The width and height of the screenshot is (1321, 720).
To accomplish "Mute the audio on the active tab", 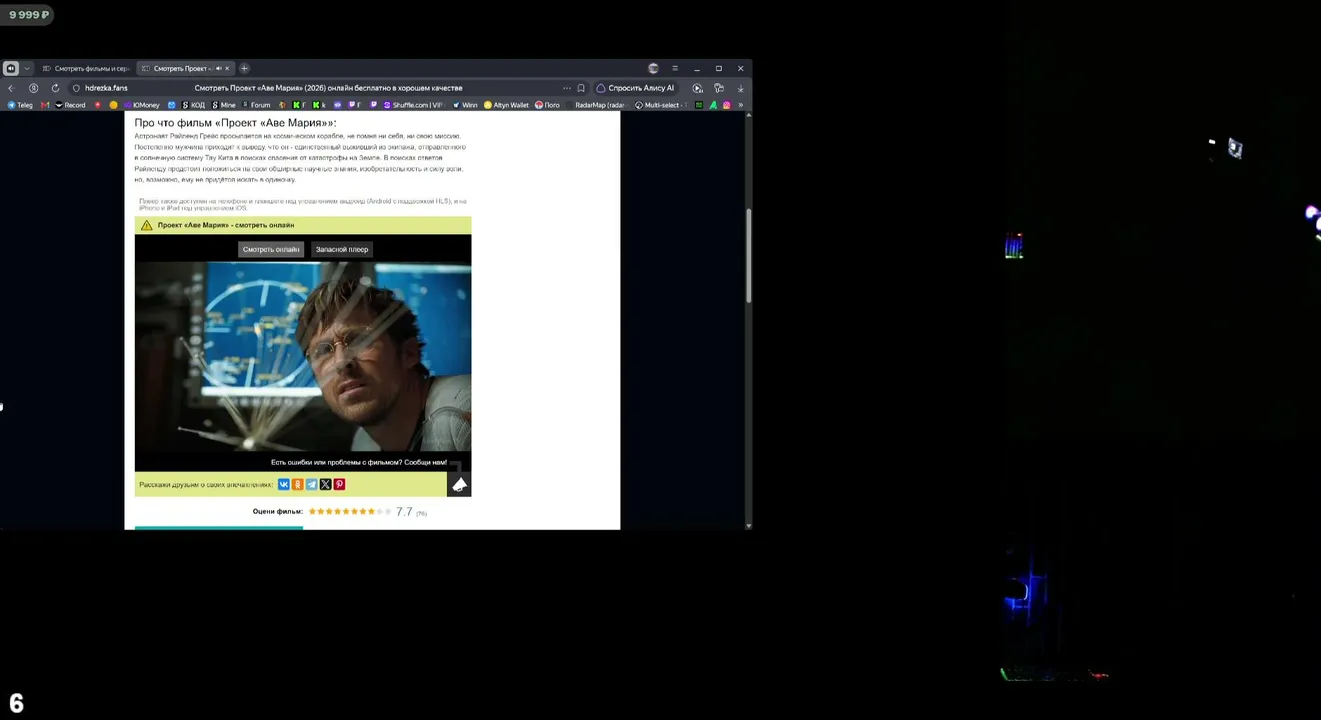I will (x=218, y=68).
